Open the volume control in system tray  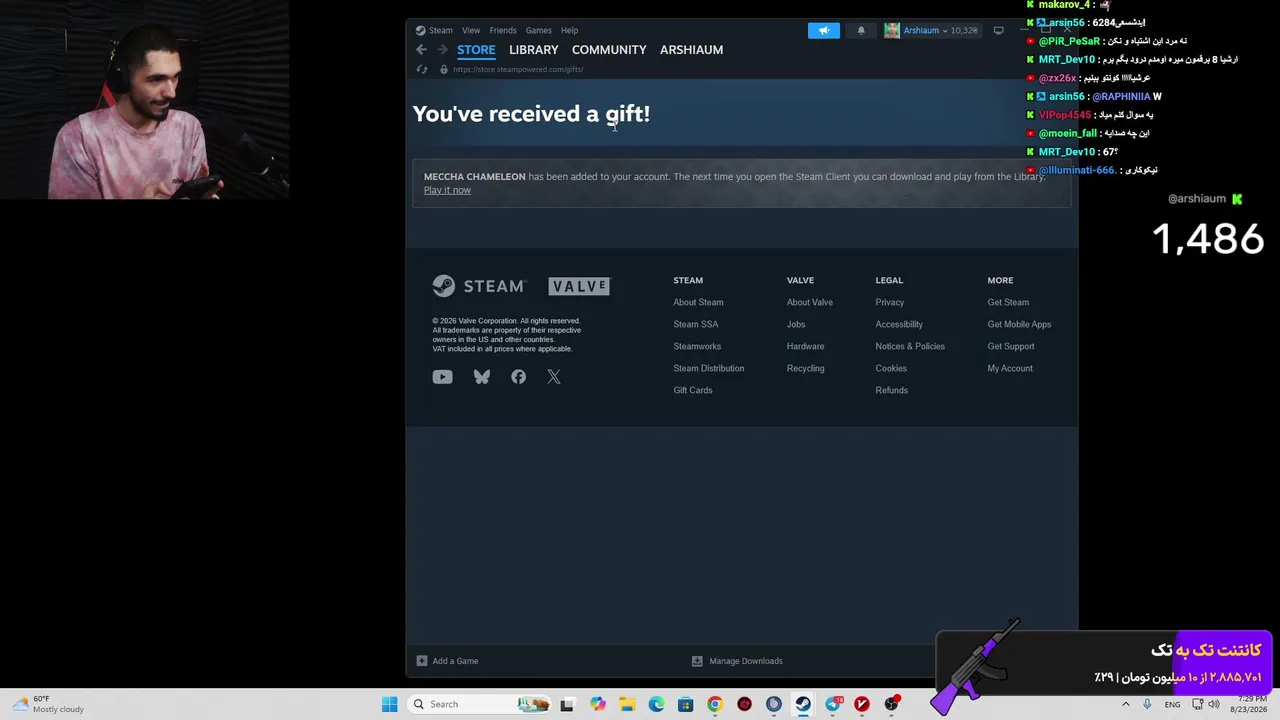point(1213,704)
